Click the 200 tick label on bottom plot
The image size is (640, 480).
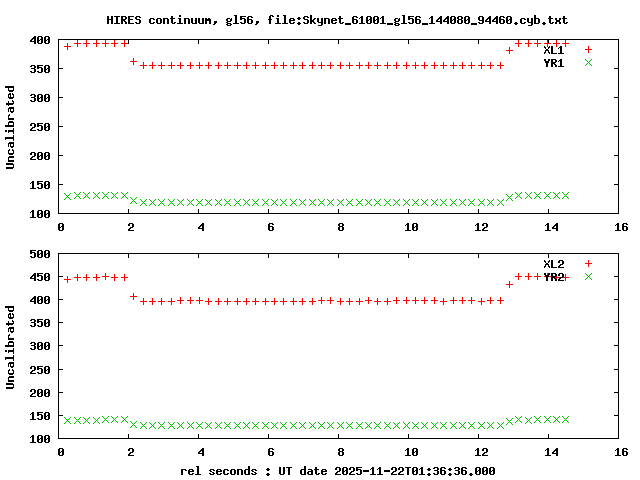[x=40, y=393]
